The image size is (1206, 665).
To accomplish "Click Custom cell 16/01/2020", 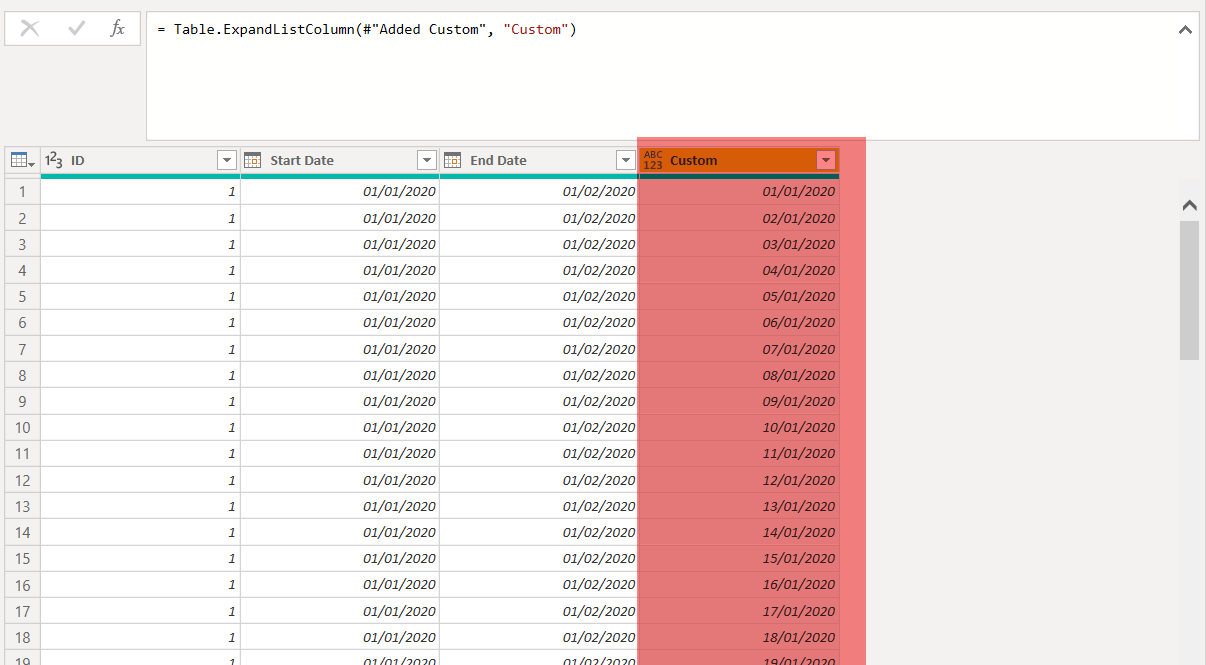I will click(739, 584).
